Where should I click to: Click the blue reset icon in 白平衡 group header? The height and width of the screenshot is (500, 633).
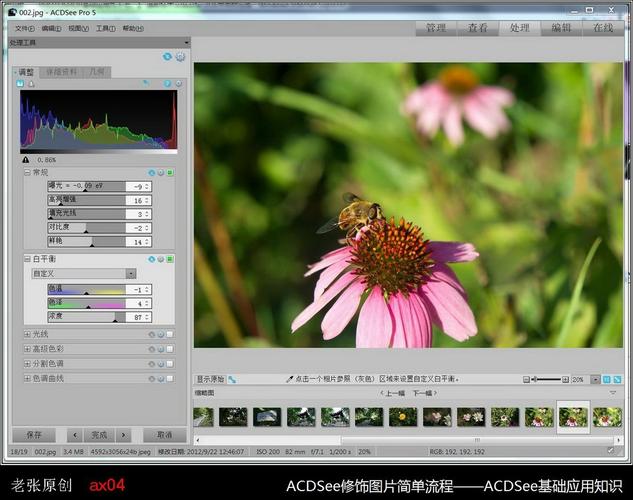[152, 259]
